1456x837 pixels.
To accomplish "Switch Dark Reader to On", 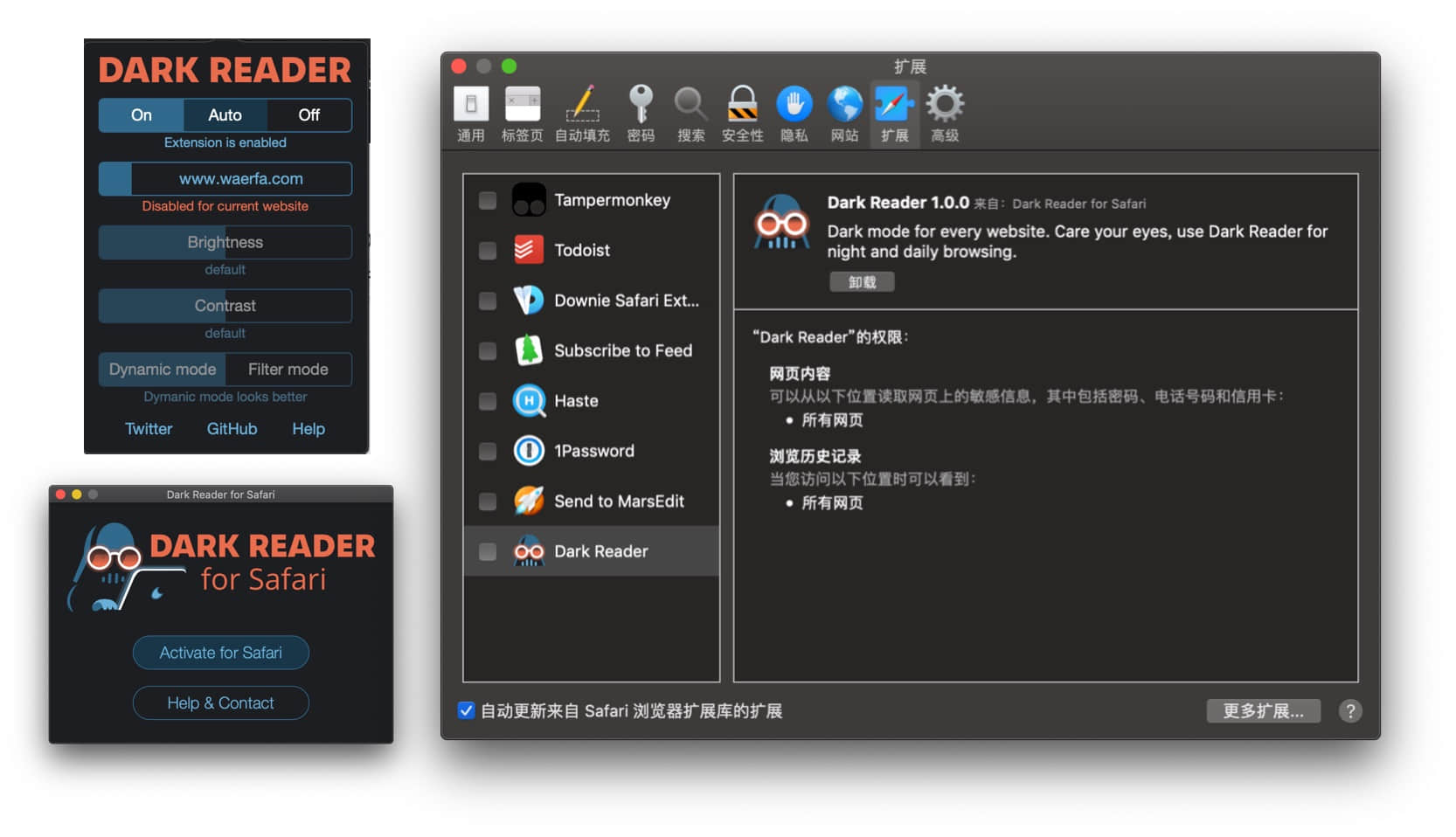I will pyautogui.click(x=141, y=115).
